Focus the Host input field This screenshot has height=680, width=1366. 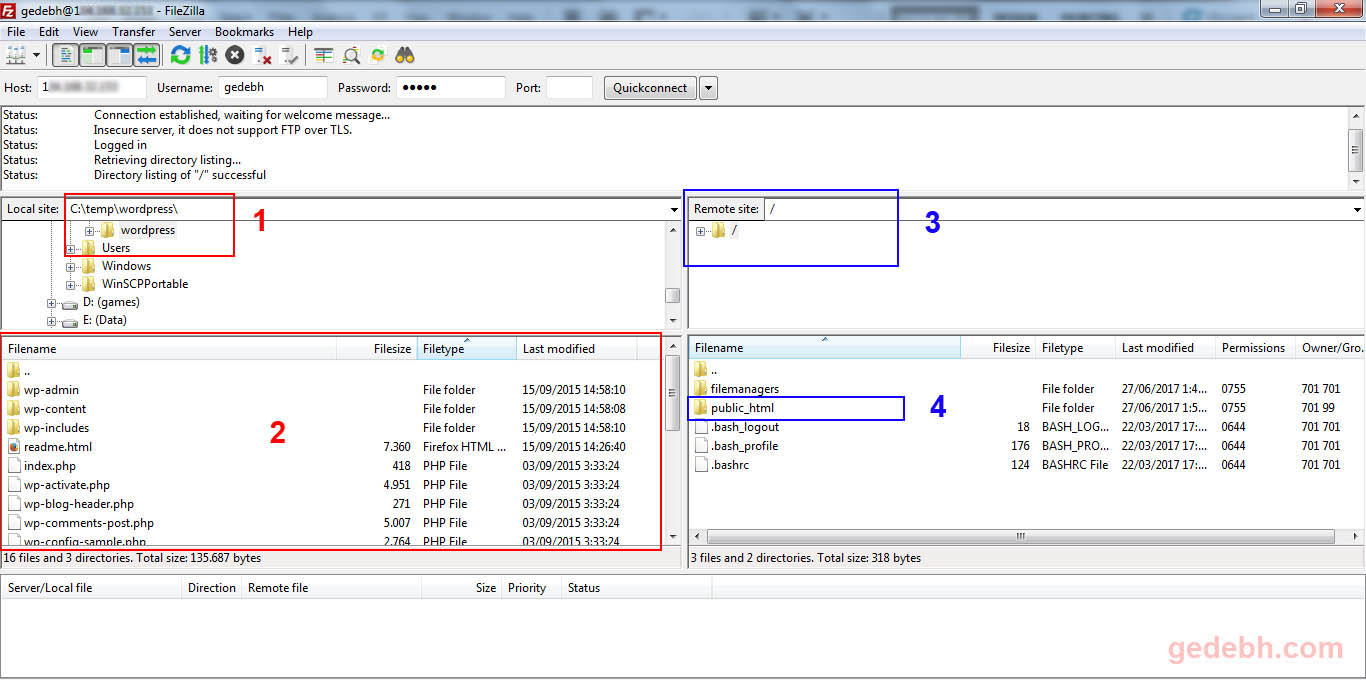tap(92, 88)
